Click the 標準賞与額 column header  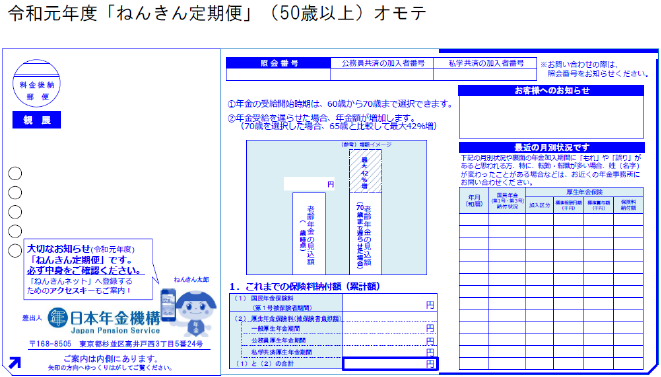(598, 205)
